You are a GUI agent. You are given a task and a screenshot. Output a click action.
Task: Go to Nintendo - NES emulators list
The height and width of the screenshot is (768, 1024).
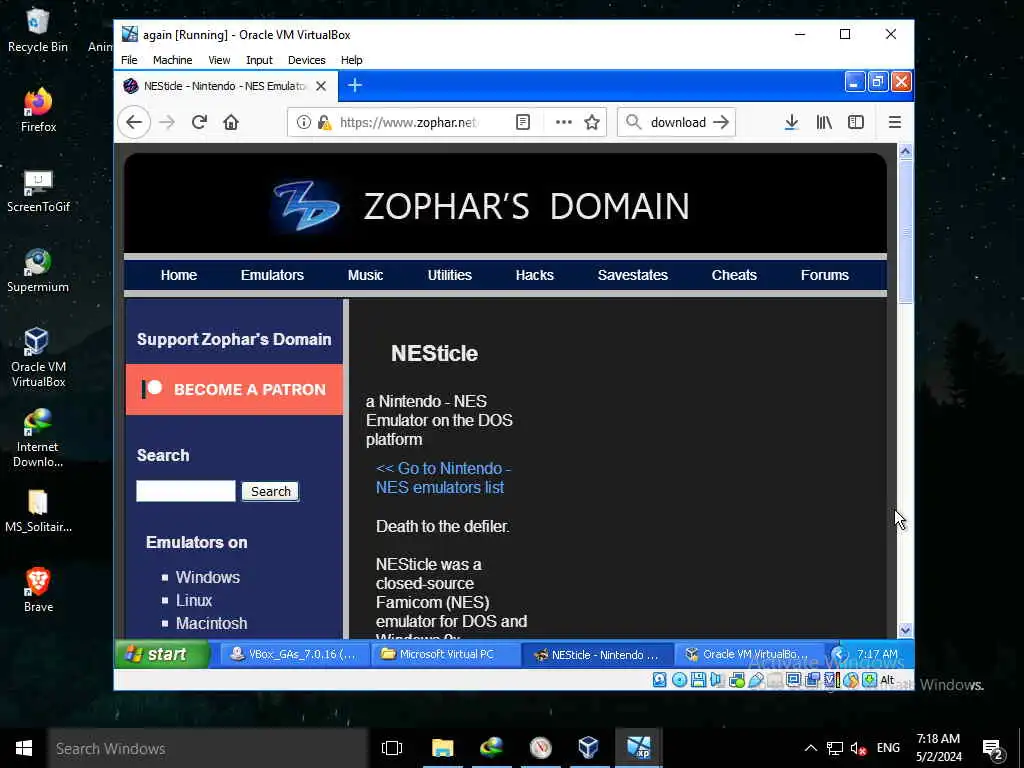pyautogui.click(x=443, y=478)
